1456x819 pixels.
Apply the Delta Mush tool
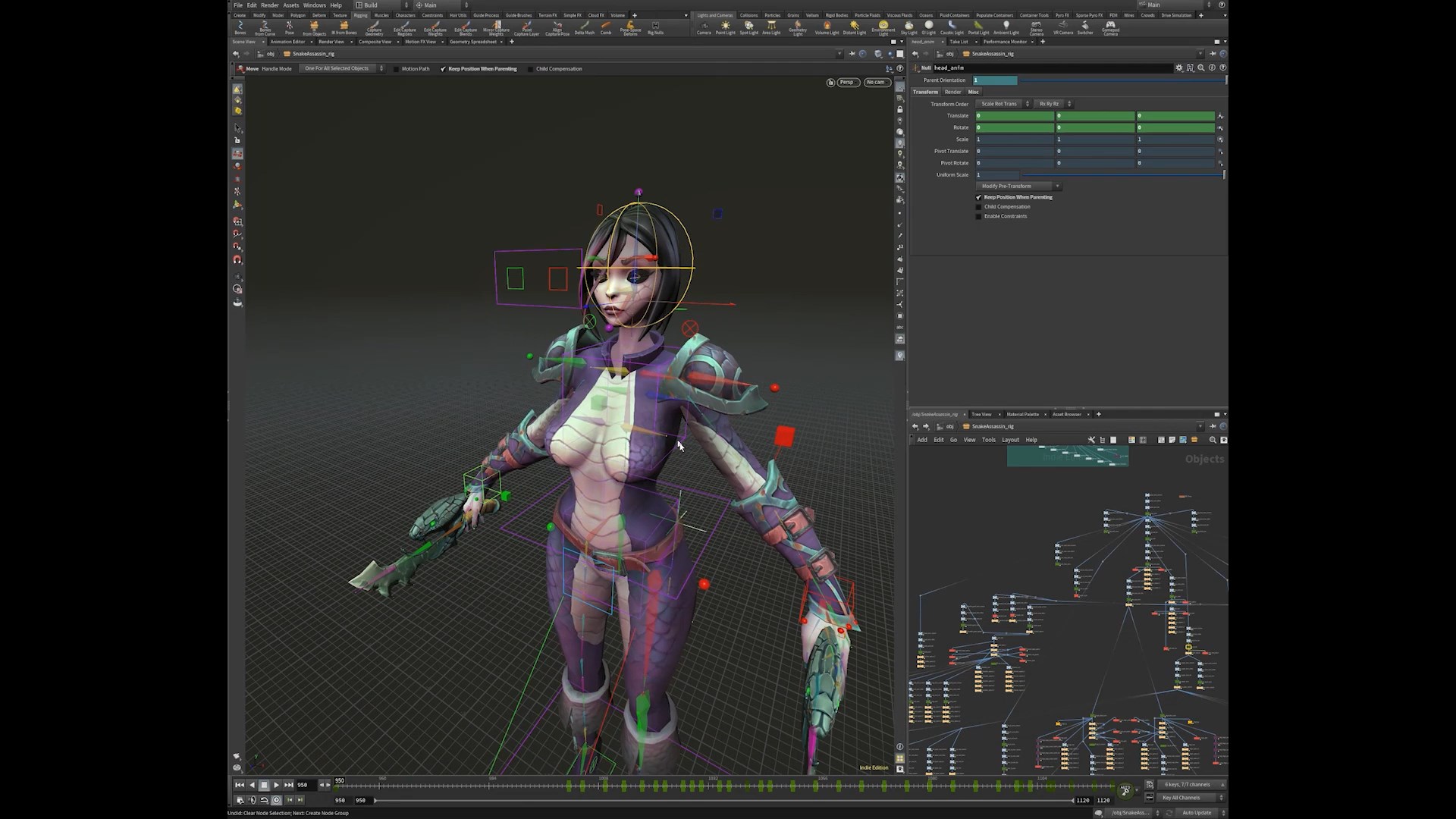pyautogui.click(x=585, y=28)
